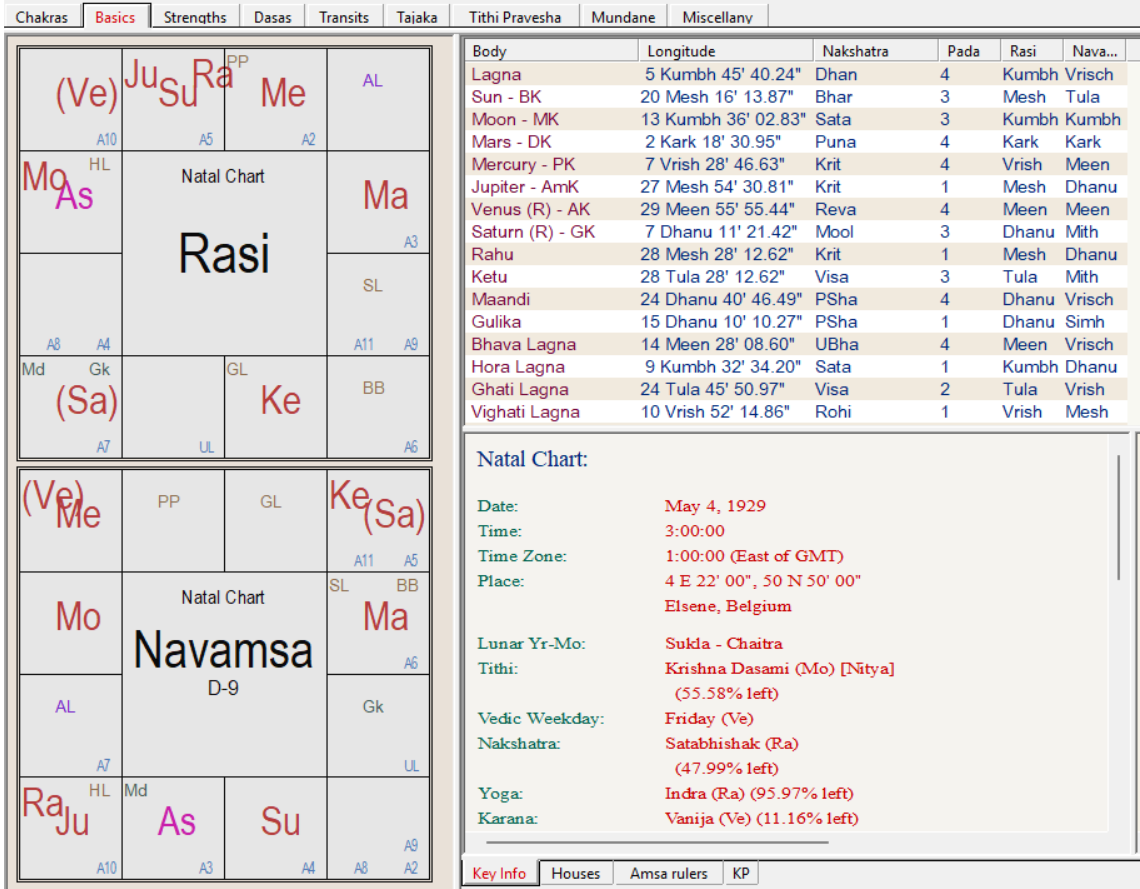The image size is (1140, 889).
Task: Open the Tajaka tab
Action: tap(417, 16)
